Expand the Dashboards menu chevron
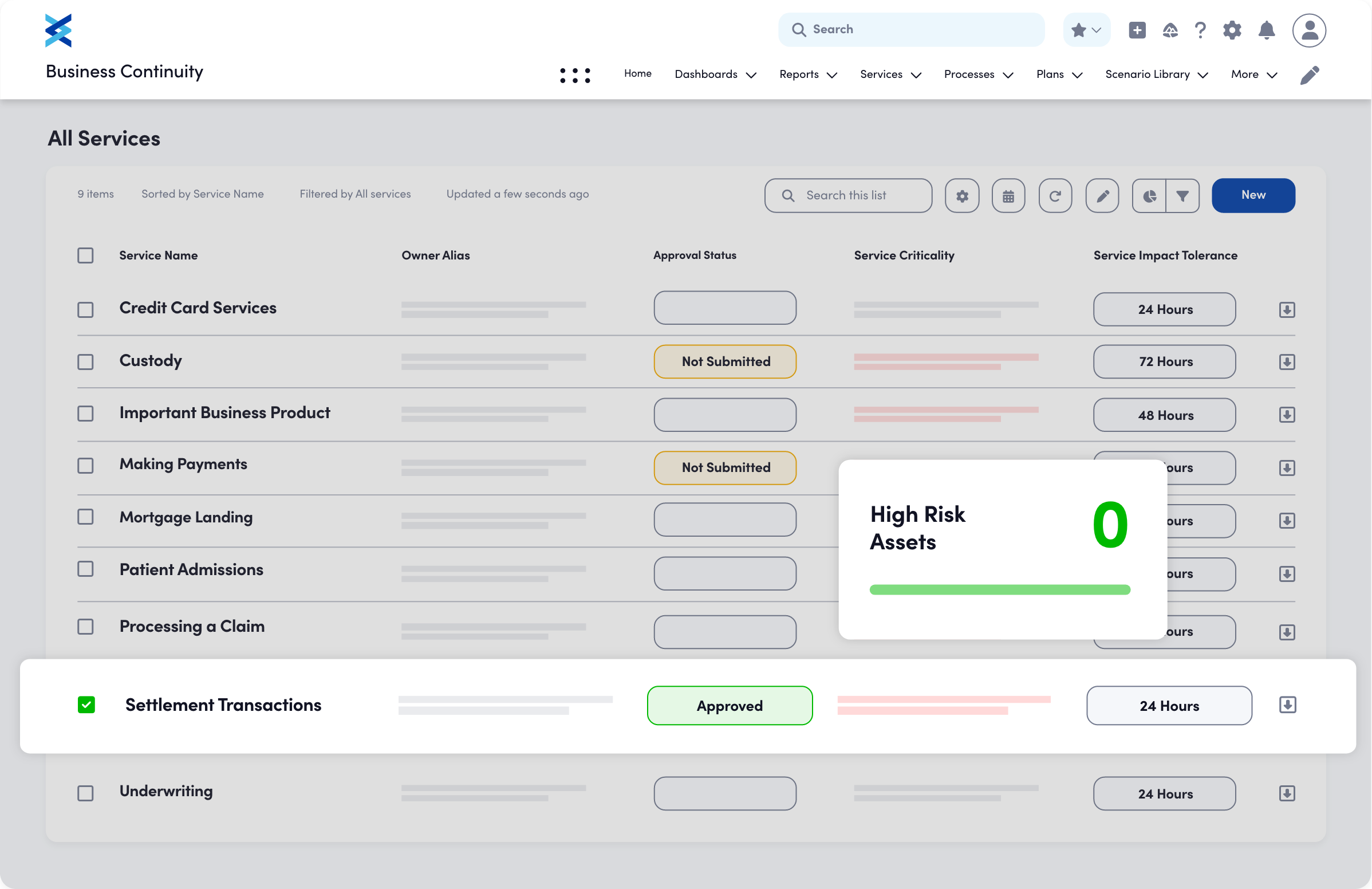This screenshot has height=889, width=1372. click(x=751, y=76)
